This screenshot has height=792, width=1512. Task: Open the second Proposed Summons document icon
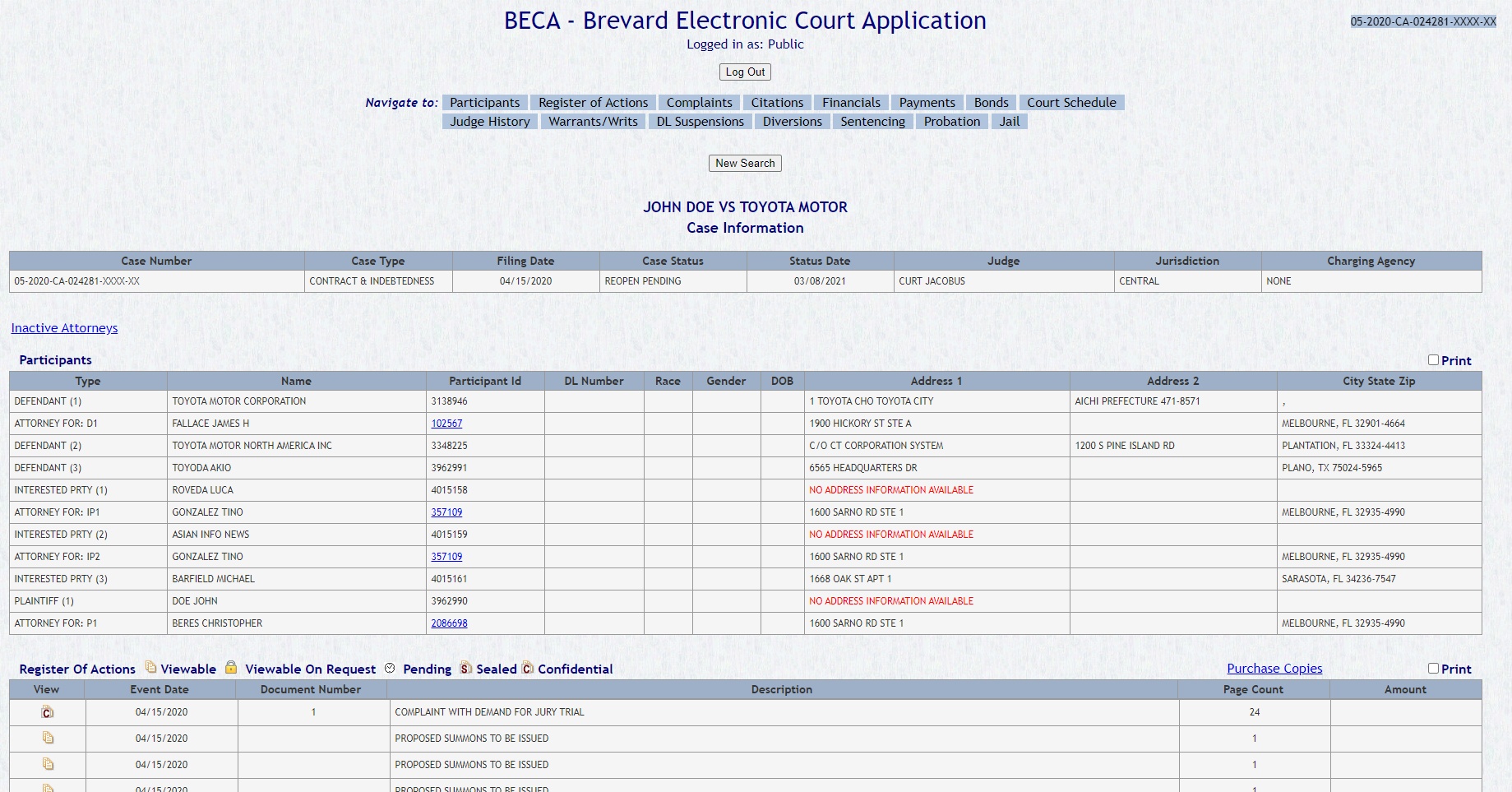pos(48,765)
